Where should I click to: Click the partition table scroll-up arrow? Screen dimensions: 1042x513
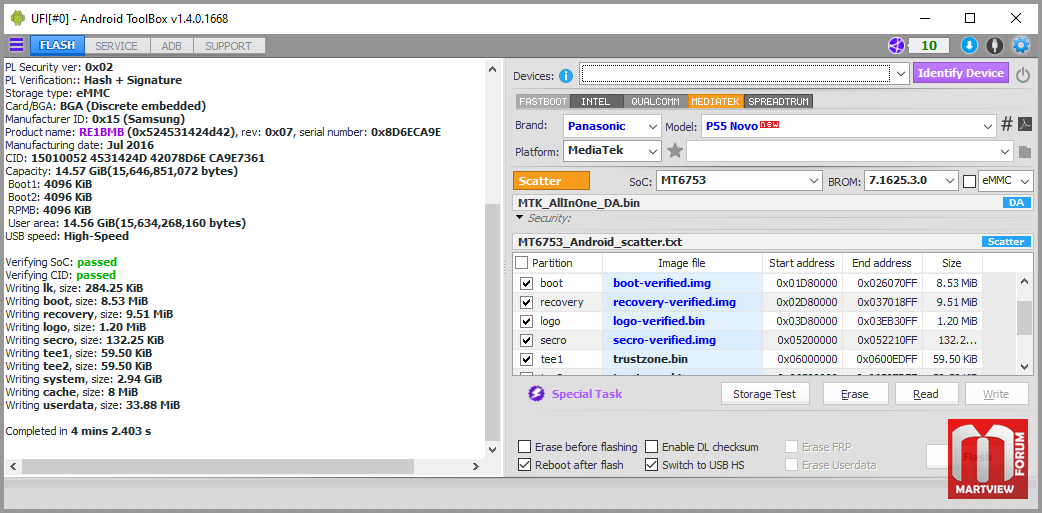point(1025,282)
